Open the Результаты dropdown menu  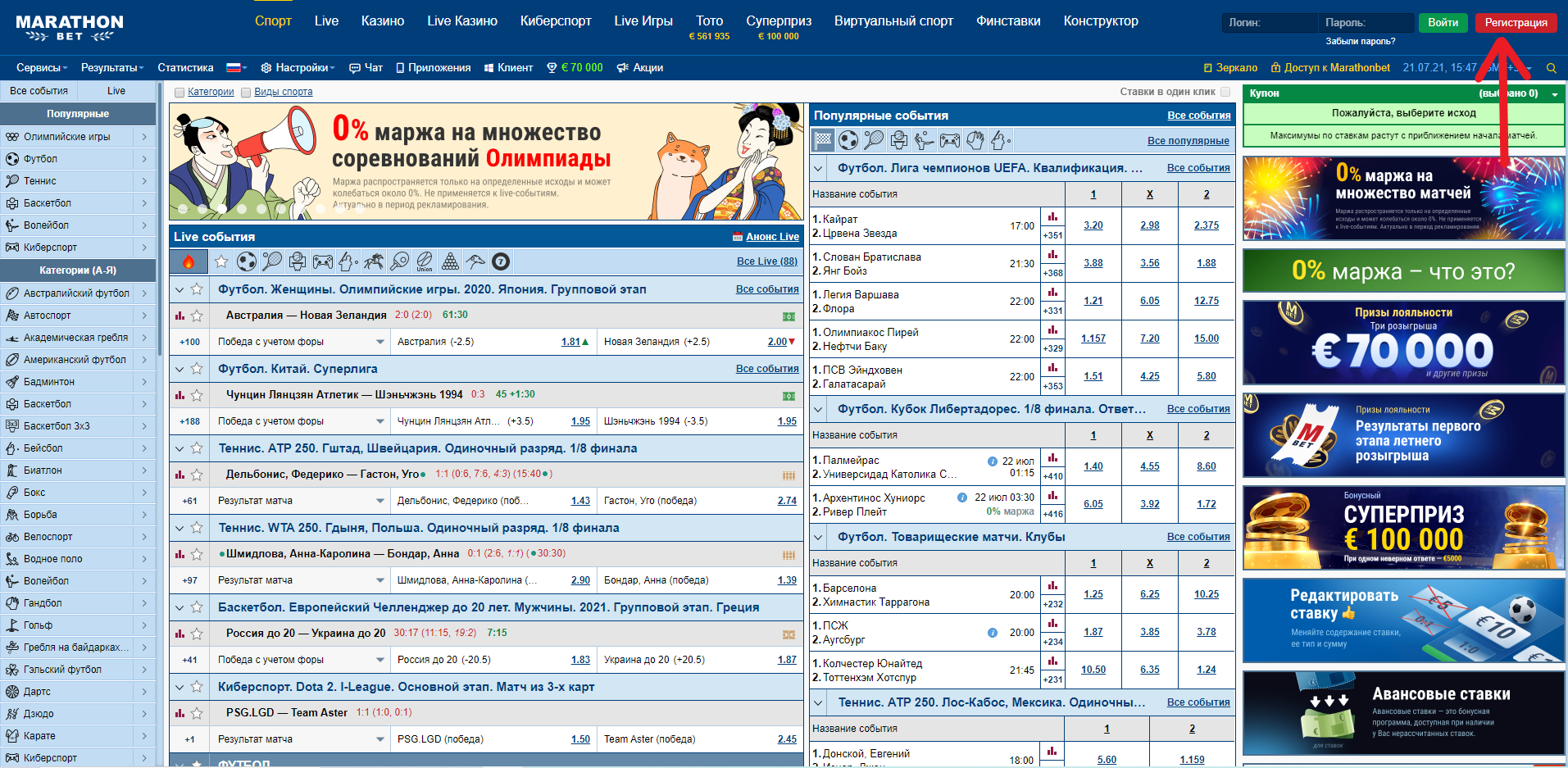click(112, 68)
